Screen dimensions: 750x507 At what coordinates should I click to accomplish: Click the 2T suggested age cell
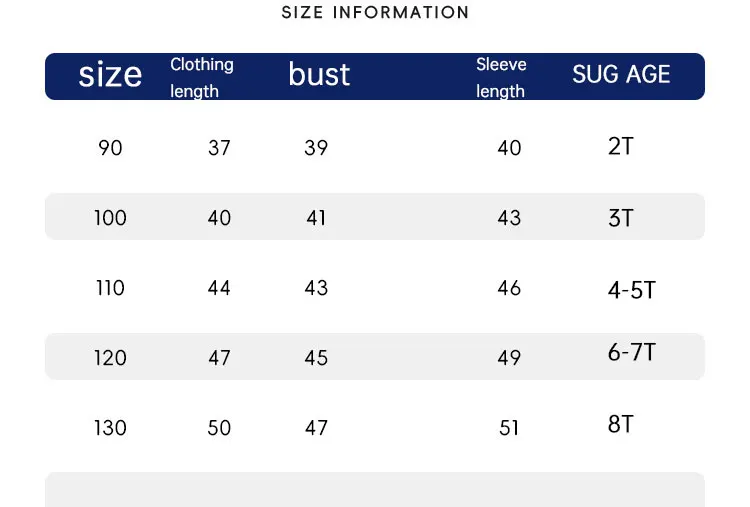(x=620, y=146)
